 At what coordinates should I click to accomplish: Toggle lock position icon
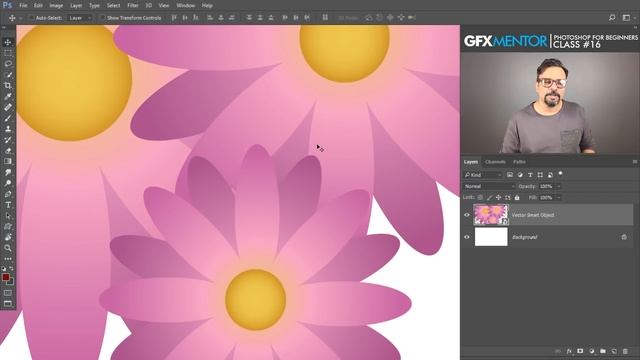498,198
